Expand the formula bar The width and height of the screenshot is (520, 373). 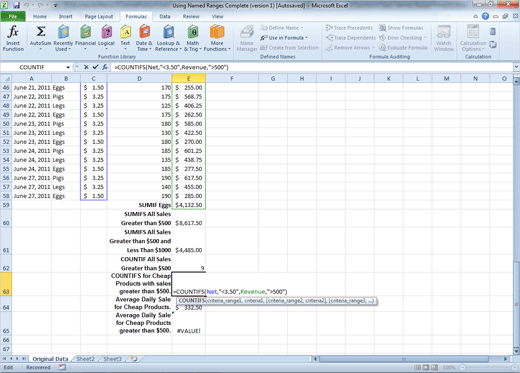pos(516,67)
